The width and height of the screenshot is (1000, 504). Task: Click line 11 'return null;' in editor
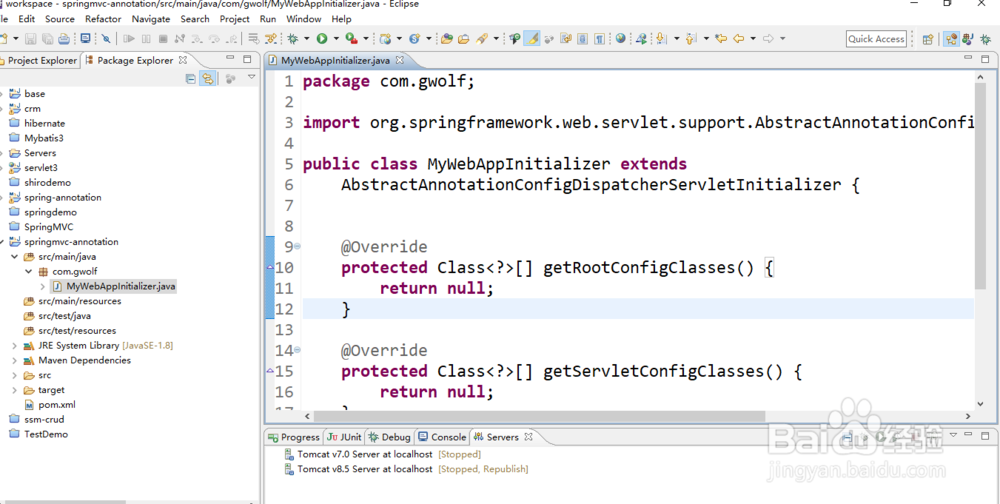(437, 288)
